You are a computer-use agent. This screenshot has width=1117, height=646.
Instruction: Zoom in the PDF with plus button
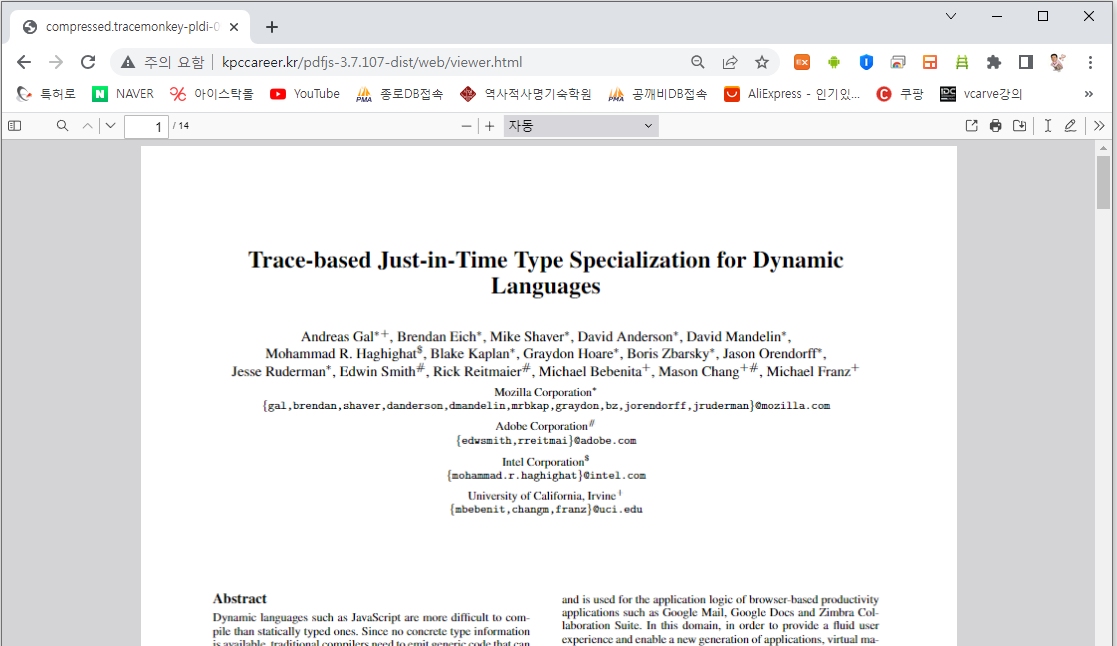pyautogui.click(x=489, y=126)
